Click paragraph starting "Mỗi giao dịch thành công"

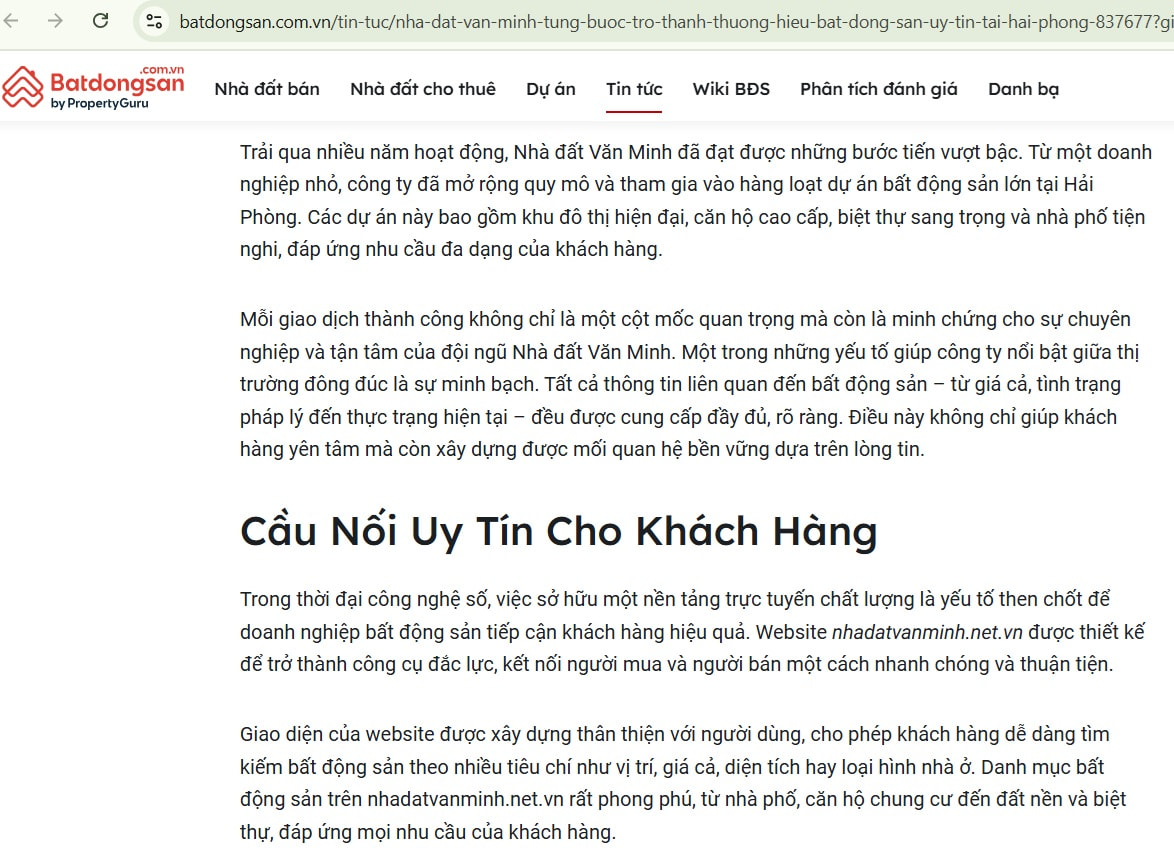[690, 384]
